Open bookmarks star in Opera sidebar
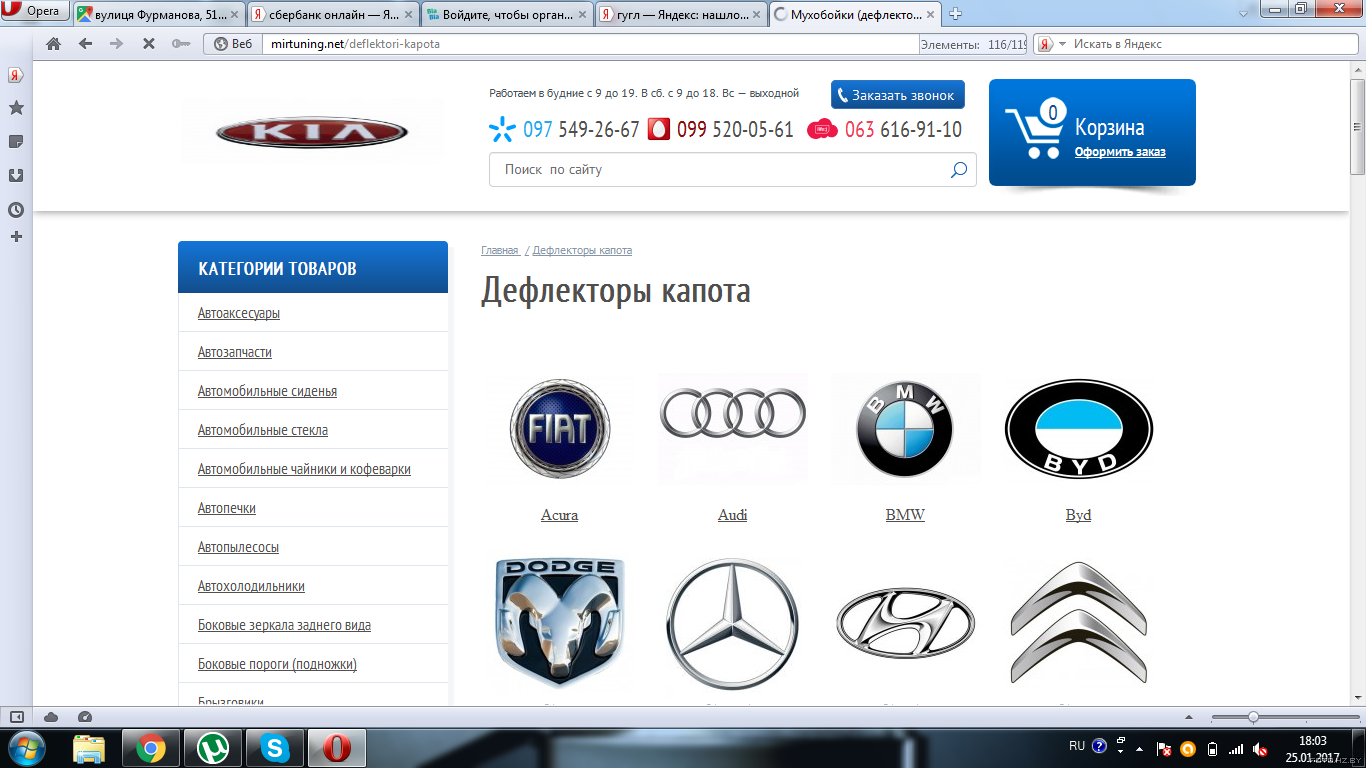Image resolution: width=1366 pixels, height=768 pixels. point(16,108)
